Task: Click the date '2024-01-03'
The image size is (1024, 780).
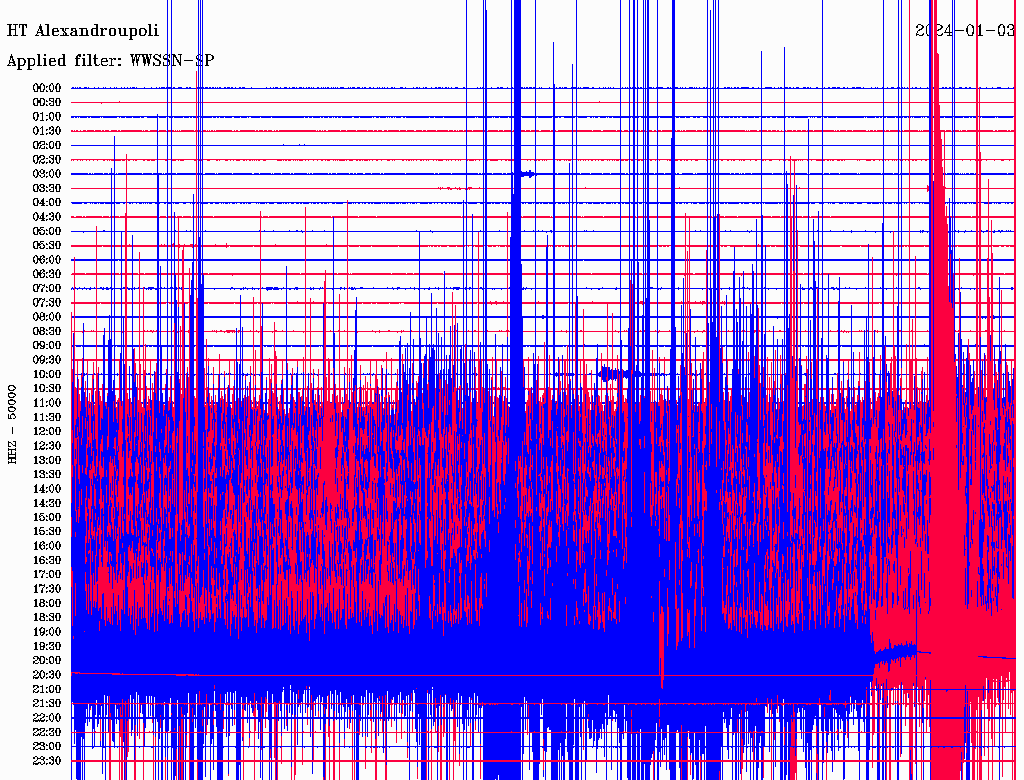Action: (965, 31)
